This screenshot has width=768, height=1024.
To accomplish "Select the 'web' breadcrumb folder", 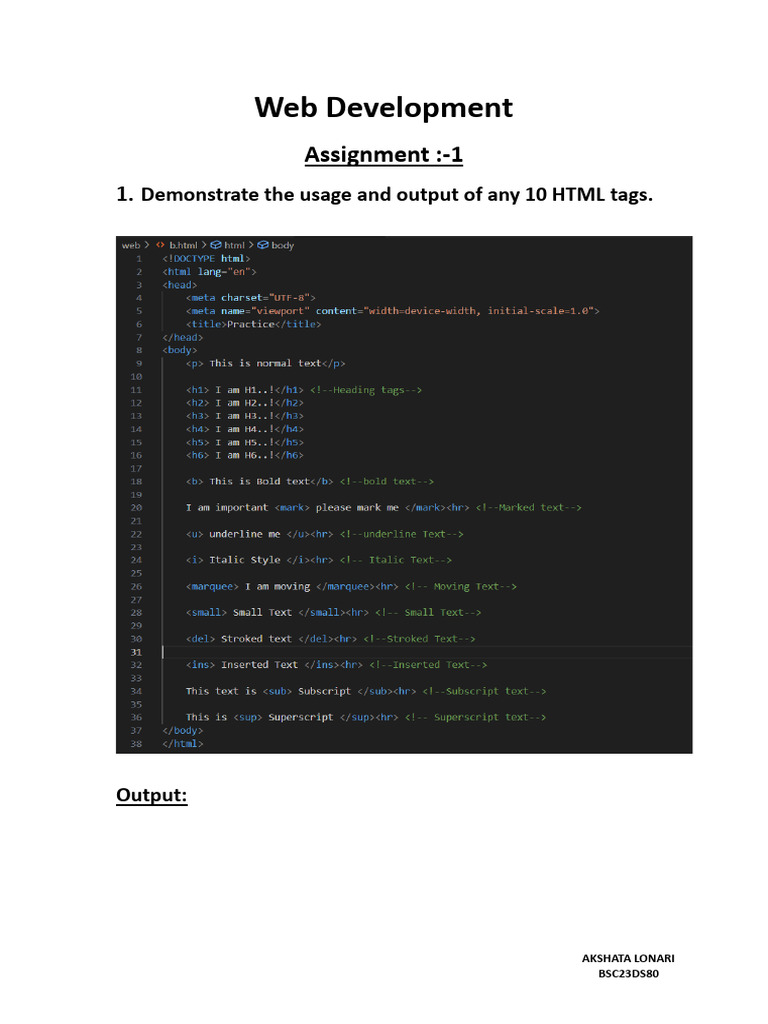I will coord(131,246).
